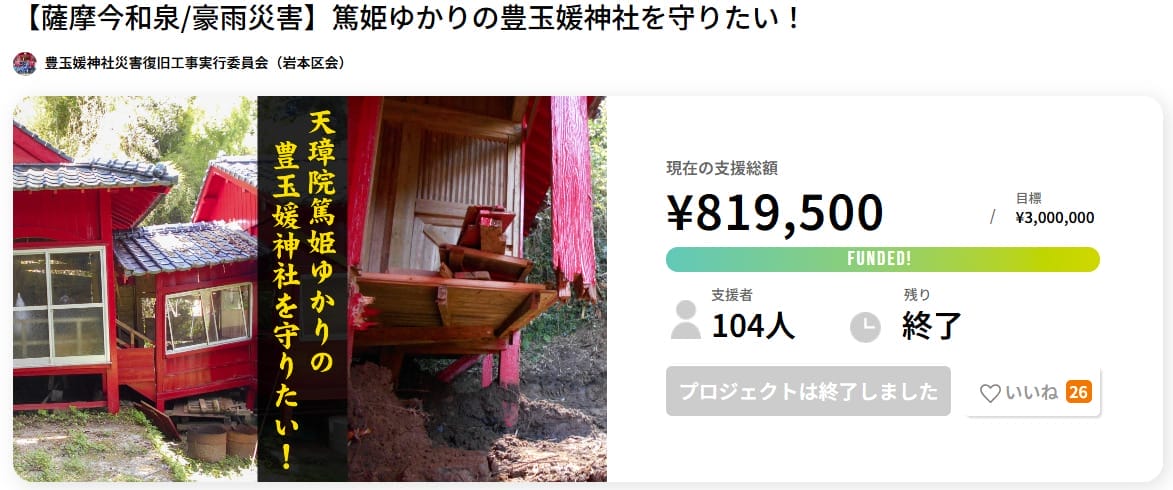The width and height of the screenshot is (1173, 490).
Task: Click the damaged red shrine photo on the right
Action: (x=477, y=289)
